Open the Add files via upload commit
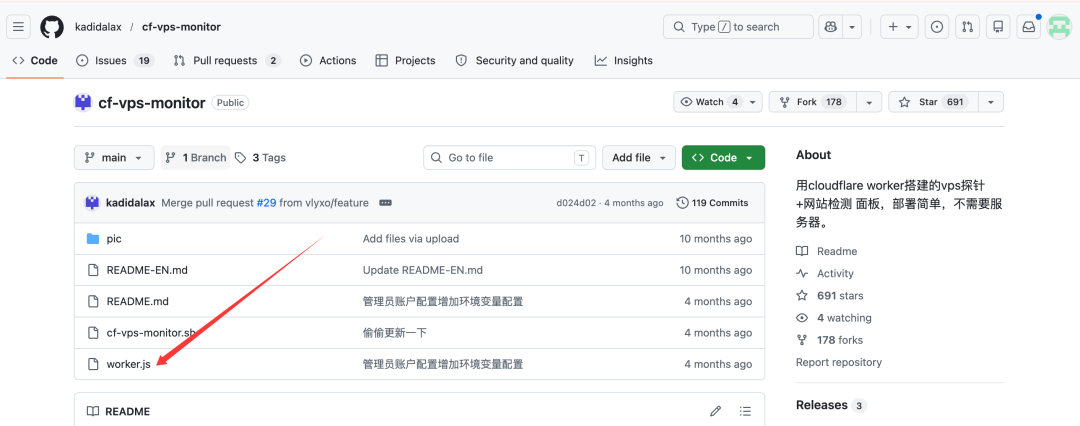Viewport: 1080px width, 426px height. click(411, 239)
